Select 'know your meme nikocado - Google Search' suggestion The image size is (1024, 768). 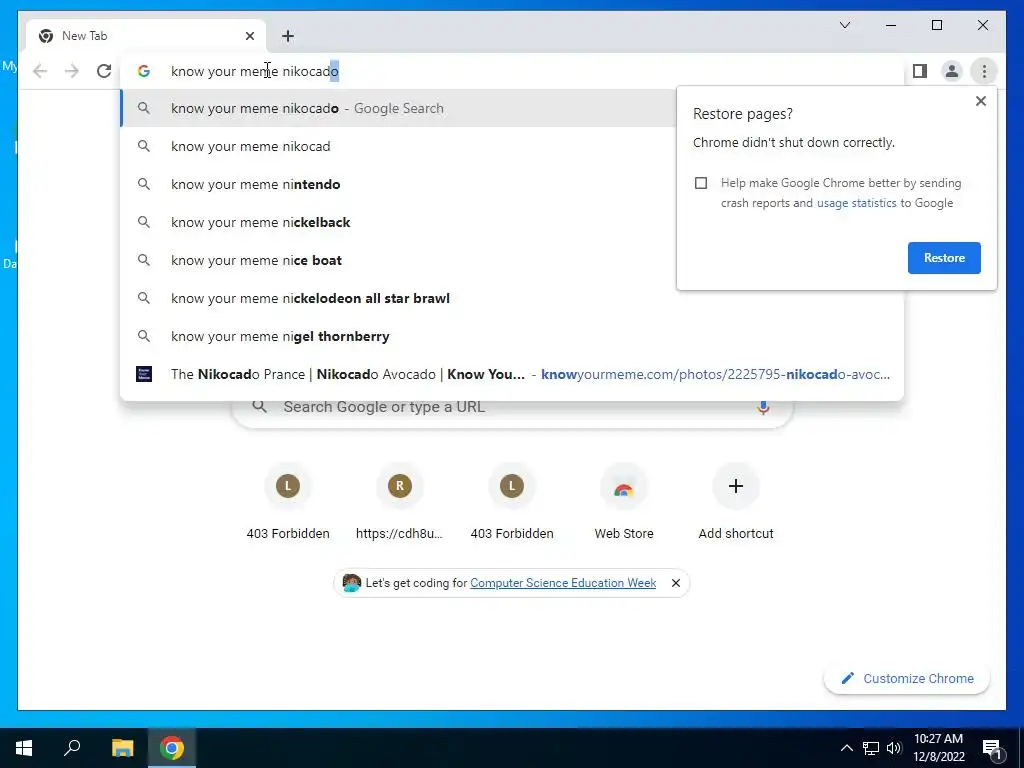pos(398,108)
